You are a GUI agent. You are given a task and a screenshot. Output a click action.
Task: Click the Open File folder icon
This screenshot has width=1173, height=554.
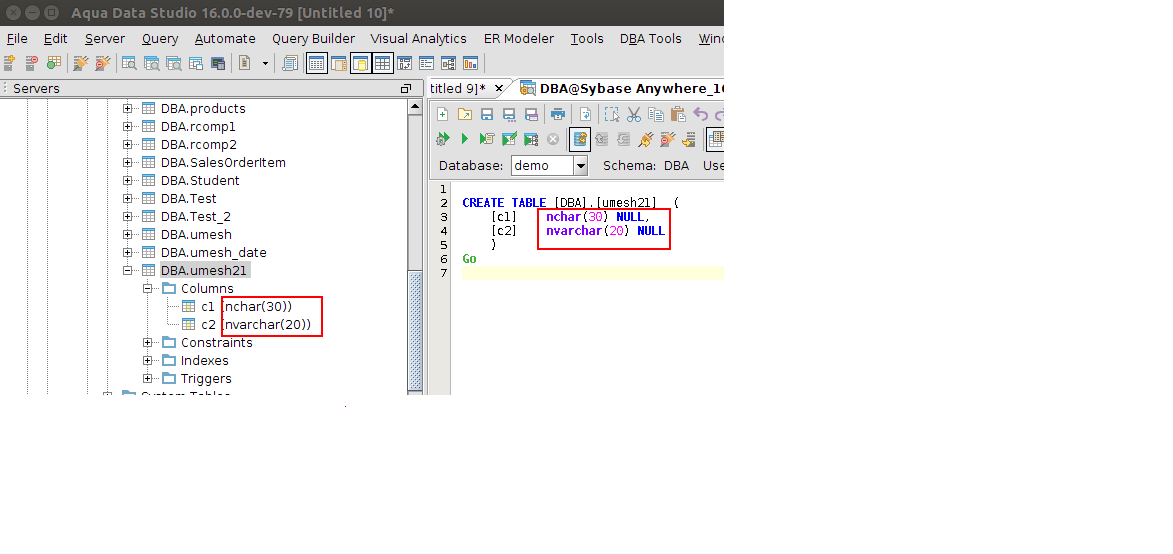coord(465,114)
